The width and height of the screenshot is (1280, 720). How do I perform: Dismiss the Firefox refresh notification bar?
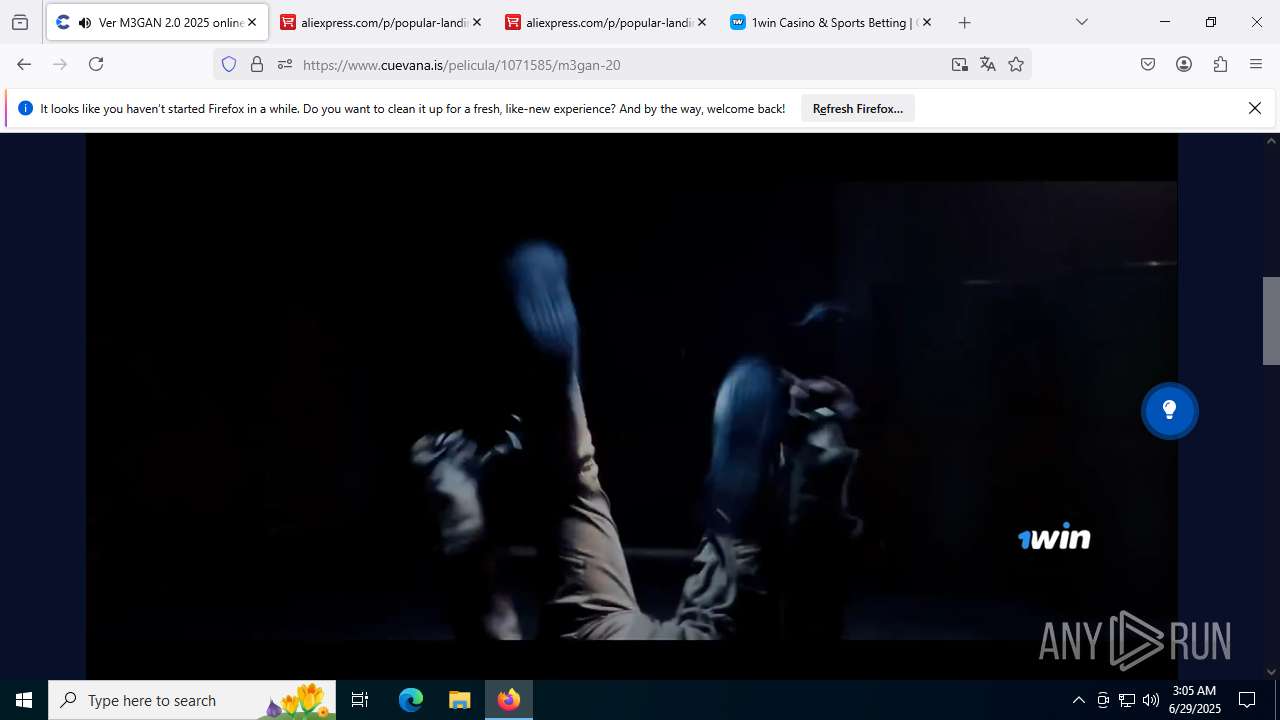point(1255,108)
